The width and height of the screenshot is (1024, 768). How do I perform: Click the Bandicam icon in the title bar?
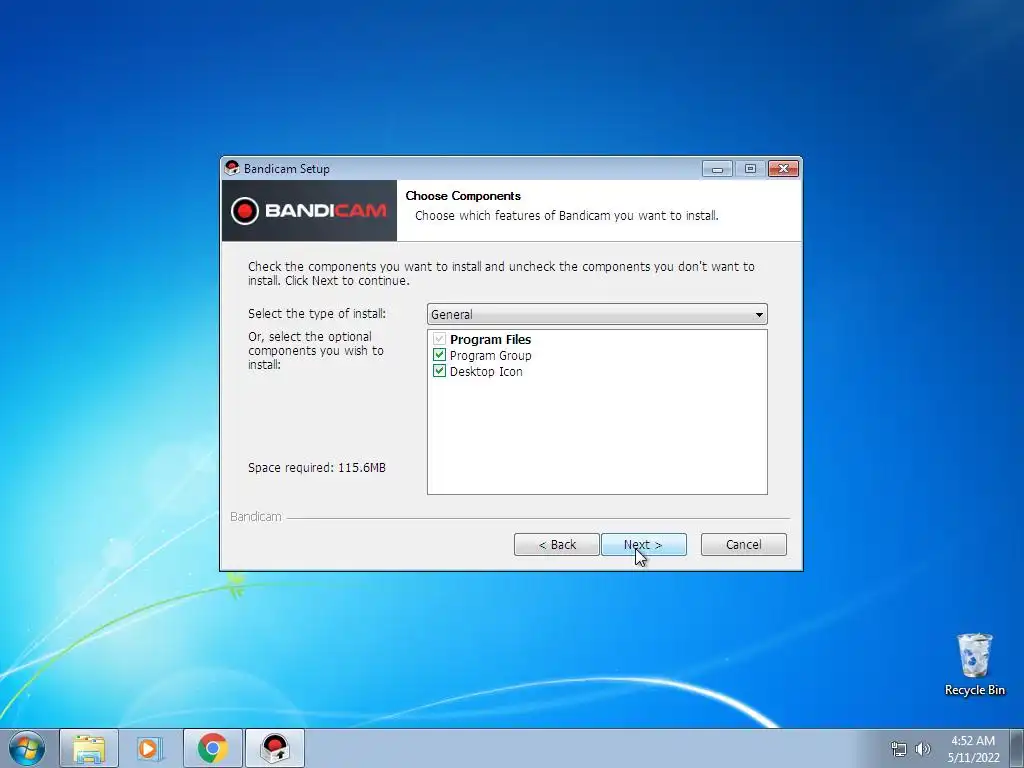tap(232, 168)
